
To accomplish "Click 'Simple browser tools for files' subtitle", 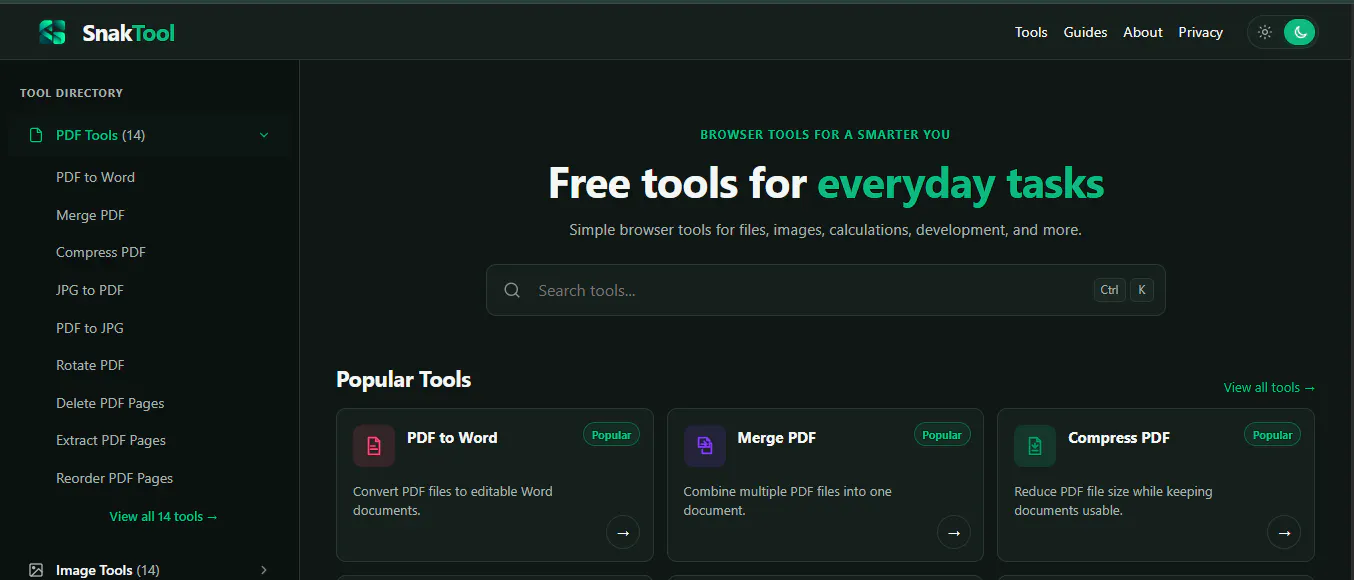I will [825, 230].
